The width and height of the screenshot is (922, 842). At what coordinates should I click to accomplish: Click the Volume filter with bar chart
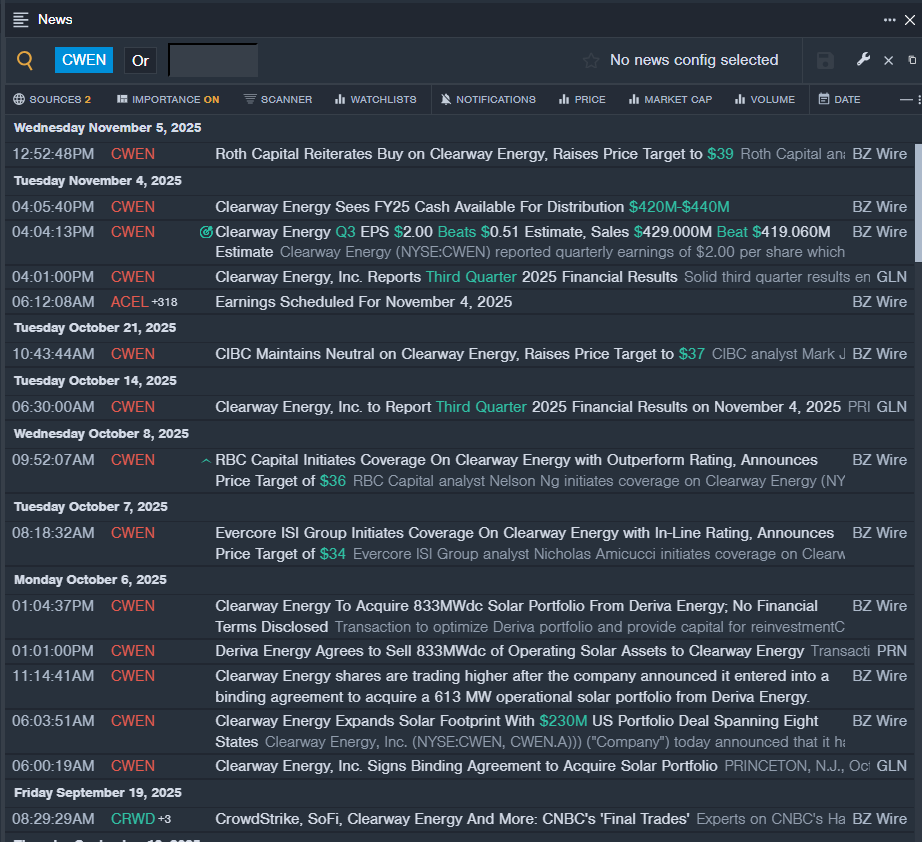pos(764,99)
